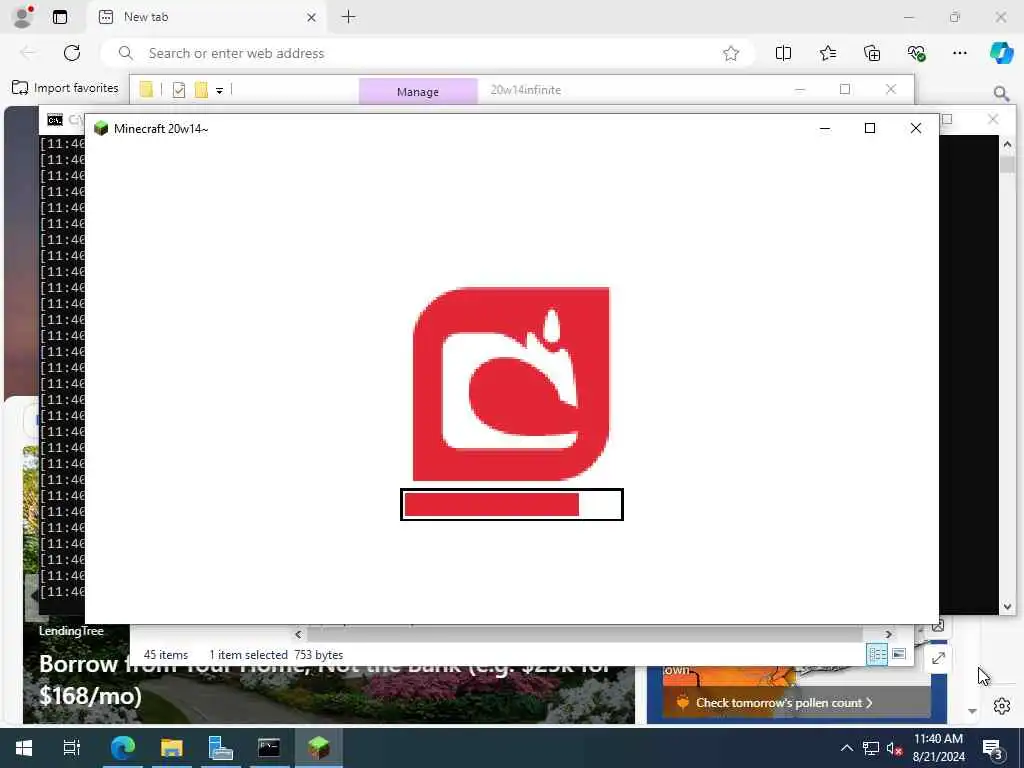This screenshot has width=1024, height=768.
Task: Open the Favorites list icon
Action: [x=827, y=54]
